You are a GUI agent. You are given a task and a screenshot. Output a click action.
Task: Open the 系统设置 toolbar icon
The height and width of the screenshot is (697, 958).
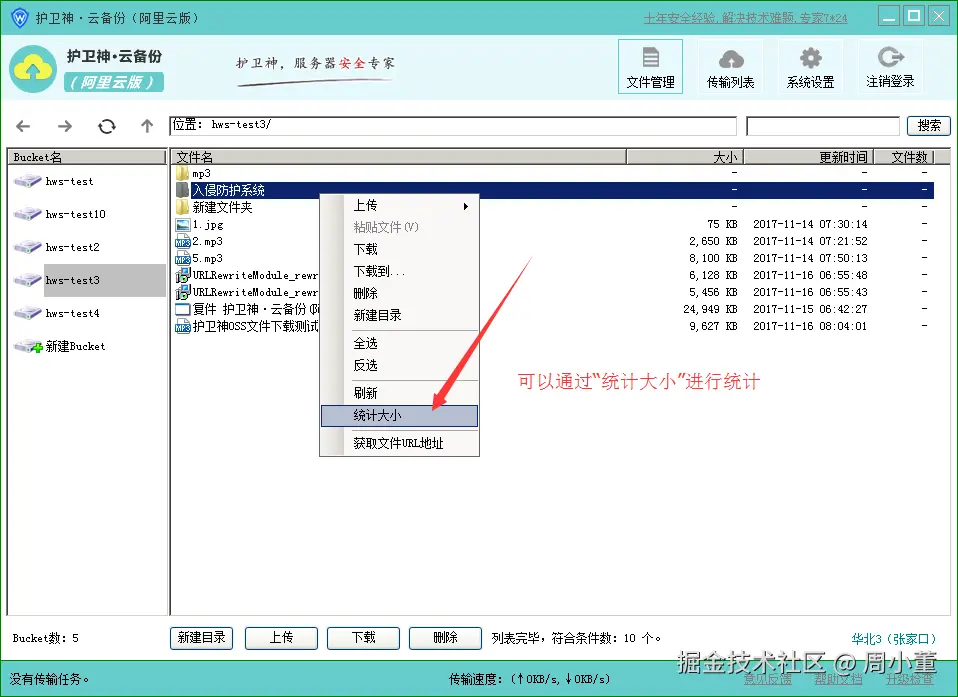tap(810, 66)
